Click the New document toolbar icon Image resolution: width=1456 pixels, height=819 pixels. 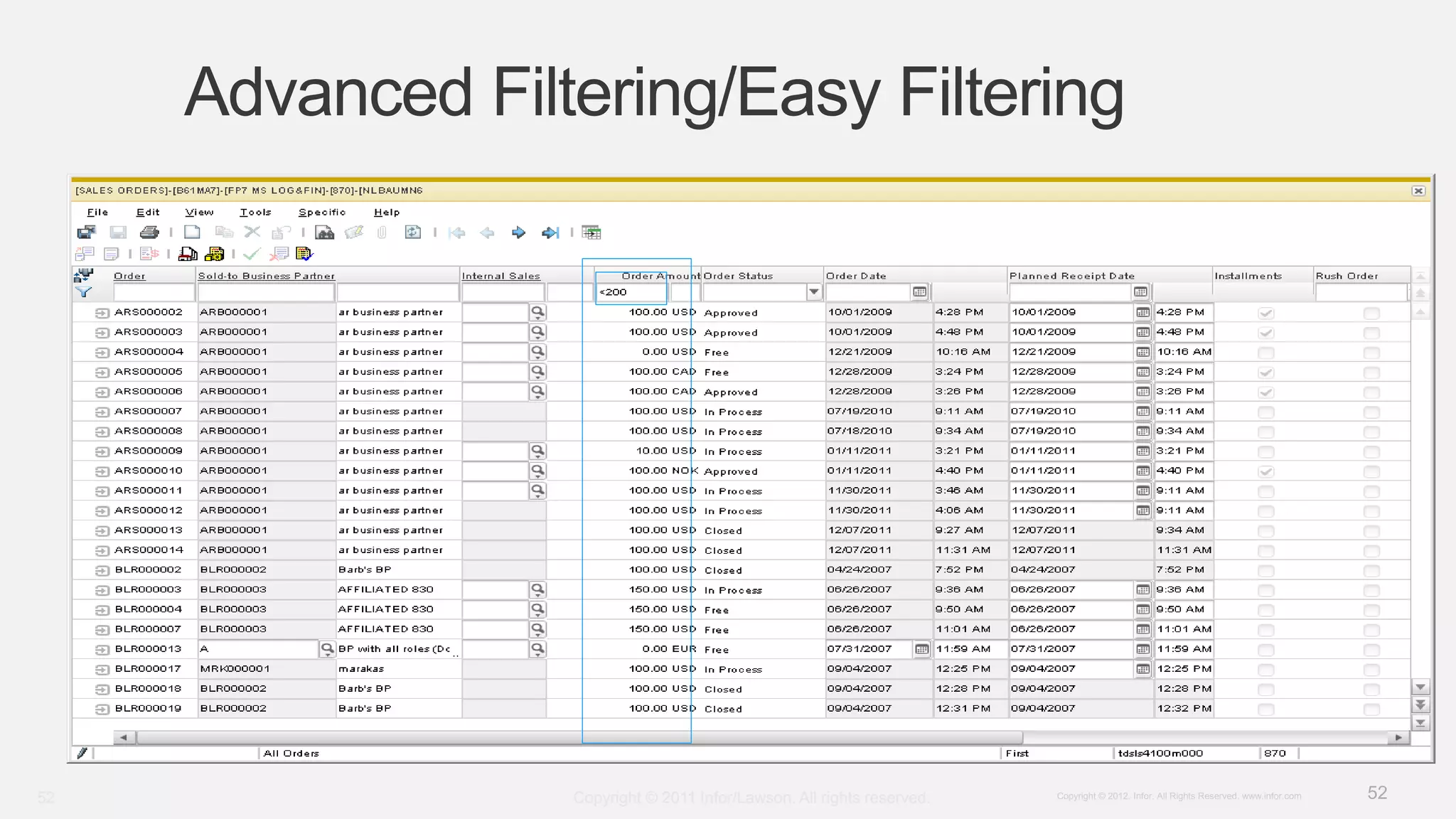click(192, 232)
